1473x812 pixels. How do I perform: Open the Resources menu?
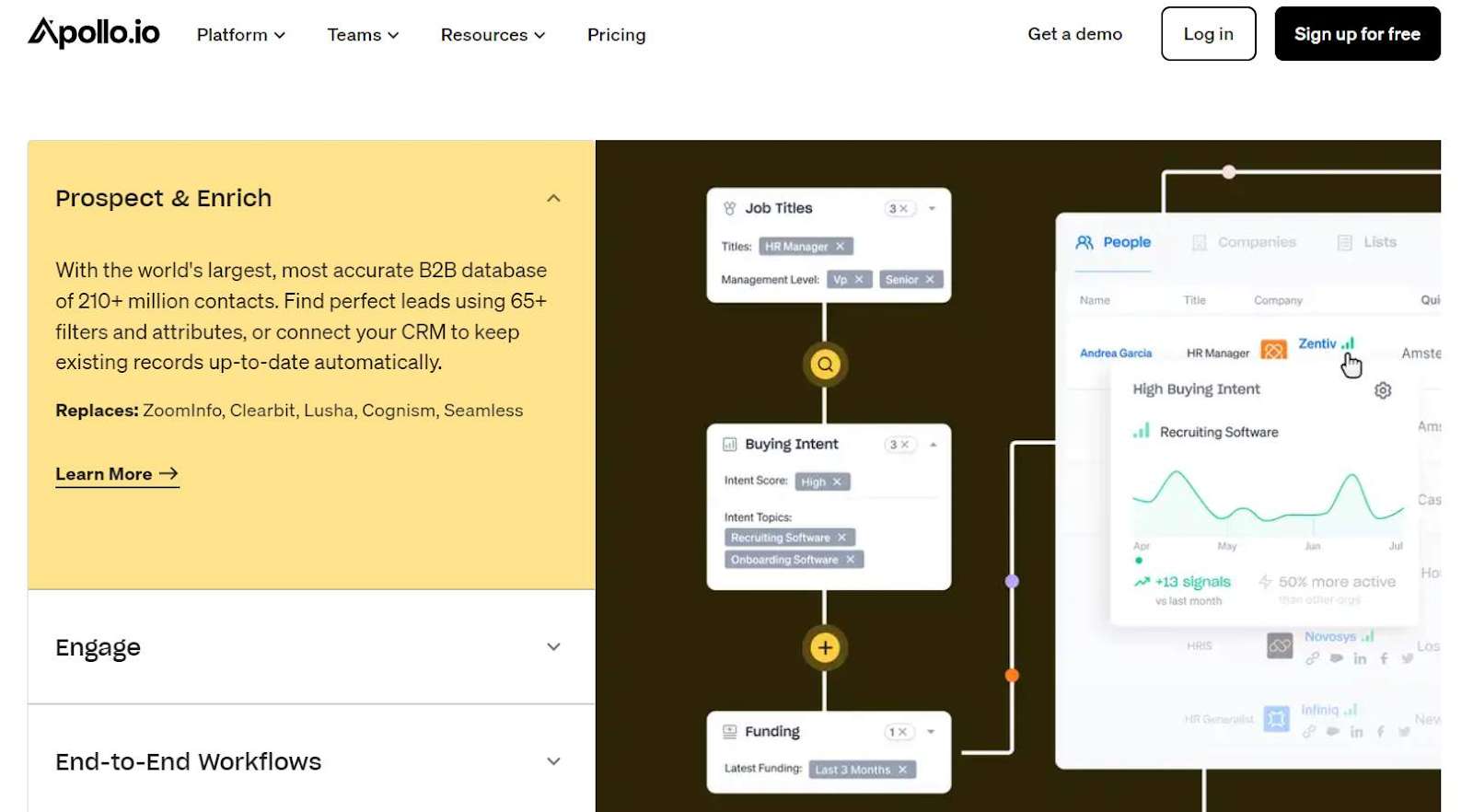pyautogui.click(x=493, y=35)
